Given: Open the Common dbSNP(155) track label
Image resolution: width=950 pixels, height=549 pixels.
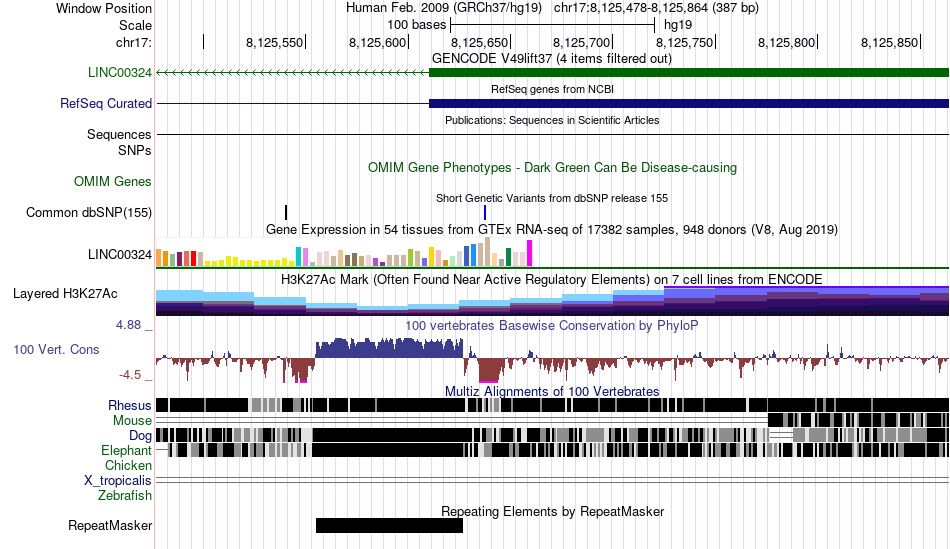Looking at the screenshot, I should pos(89,213).
